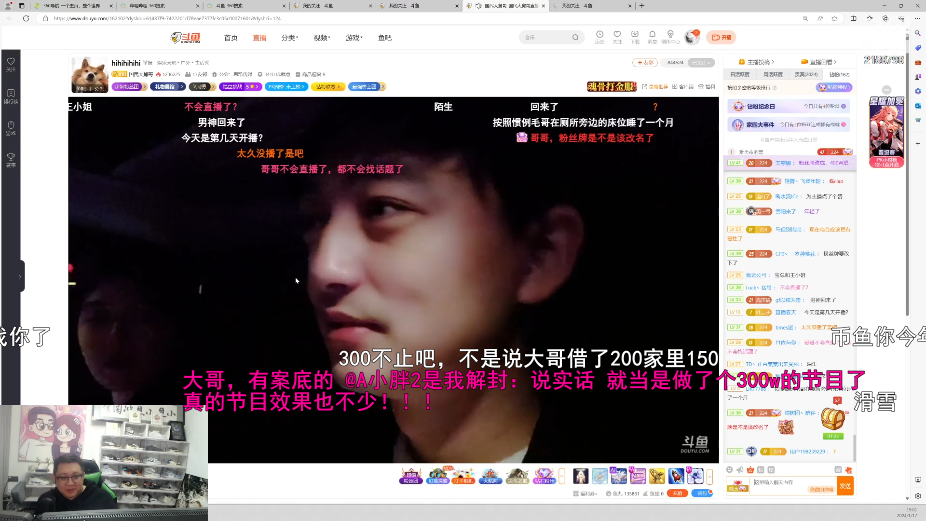Click the orange 开播 start streaming button
The image size is (926, 521).
[x=721, y=37]
